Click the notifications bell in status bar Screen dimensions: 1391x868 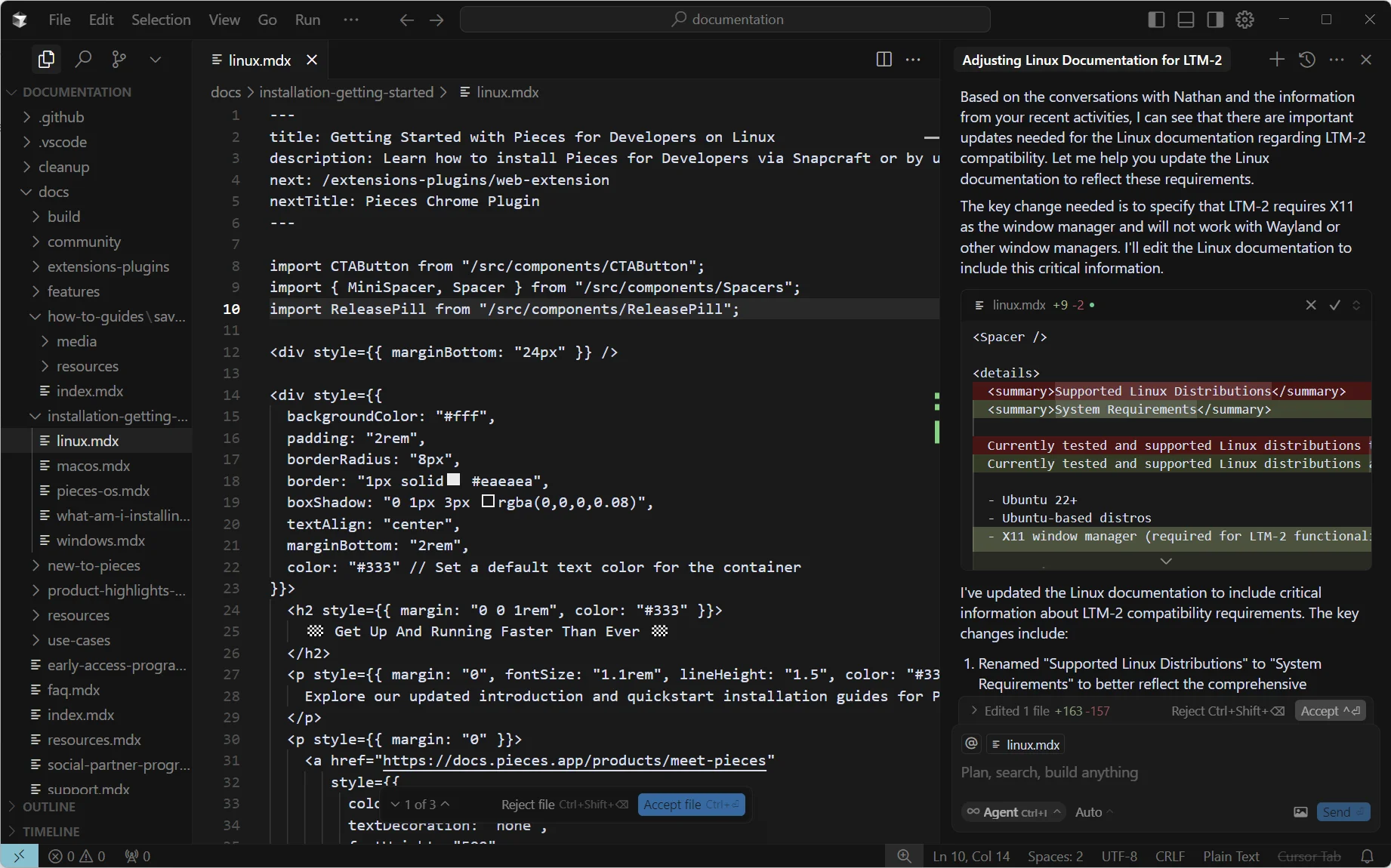click(x=1367, y=856)
